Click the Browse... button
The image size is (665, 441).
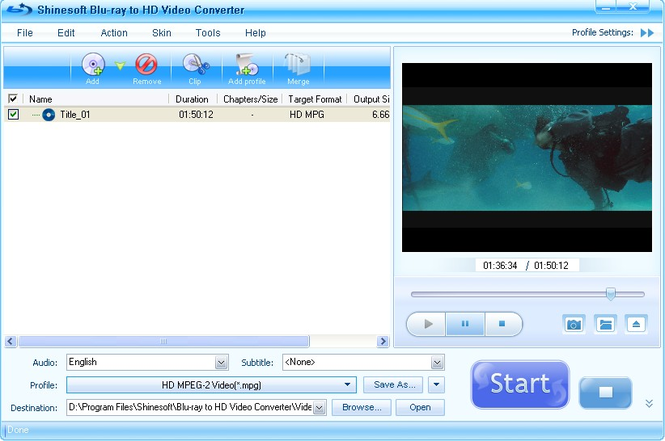(361, 408)
